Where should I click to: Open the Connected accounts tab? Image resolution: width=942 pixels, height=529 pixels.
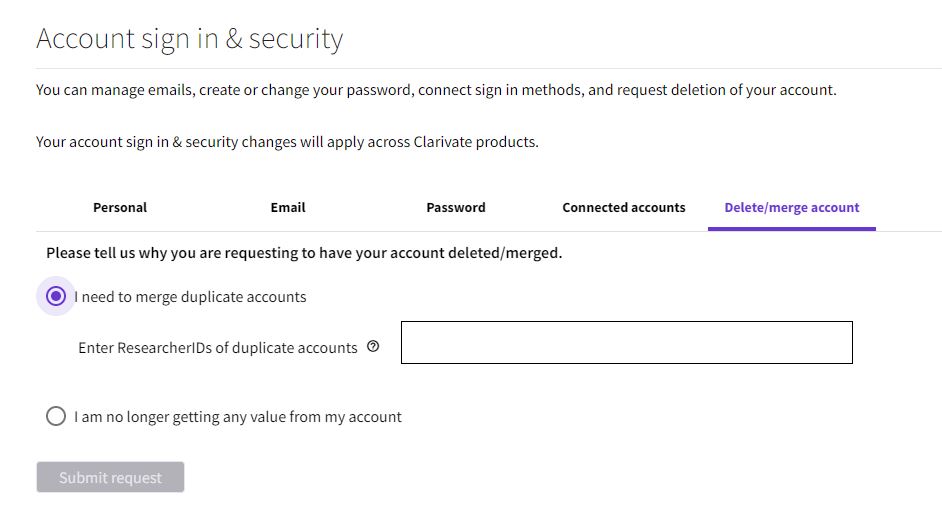[624, 208]
